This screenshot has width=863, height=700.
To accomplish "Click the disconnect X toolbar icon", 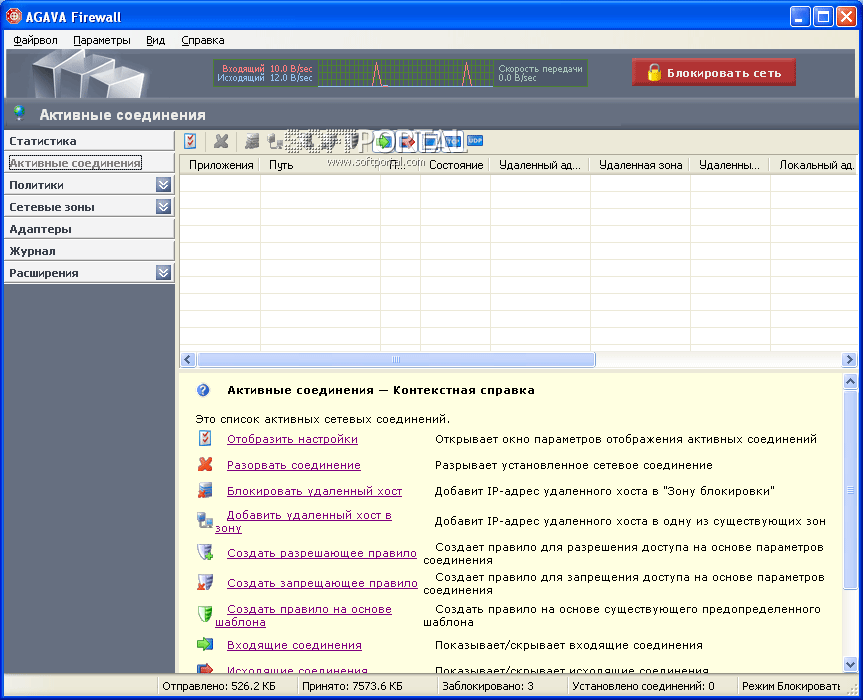I will point(221,141).
